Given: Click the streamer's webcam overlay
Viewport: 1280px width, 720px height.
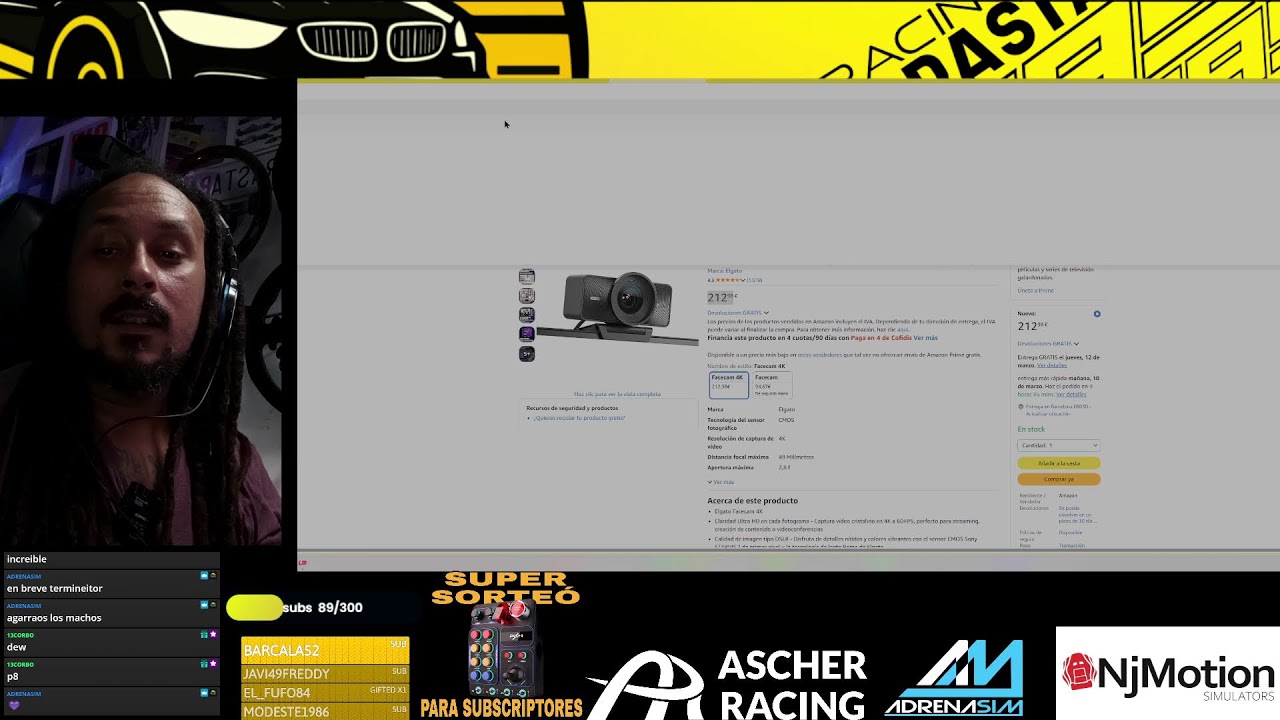Looking at the screenshot, I should [141, 332].
